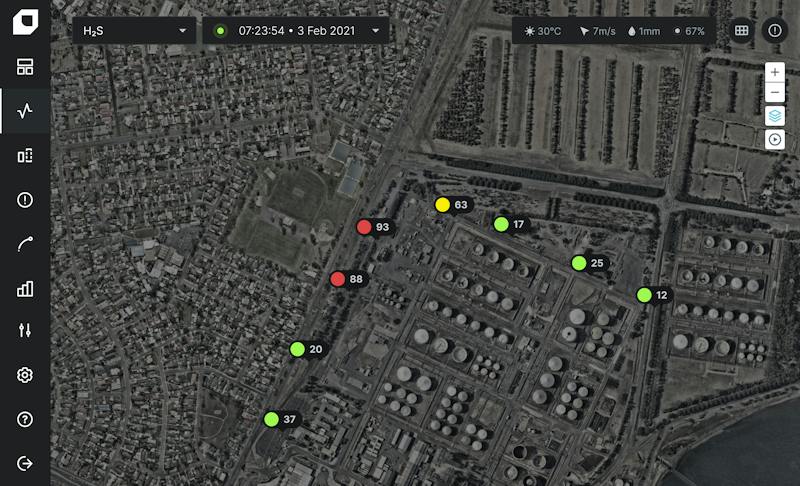800x486 pixels.
Task: Click the logout arrow icon
Action: pos(24,464)
